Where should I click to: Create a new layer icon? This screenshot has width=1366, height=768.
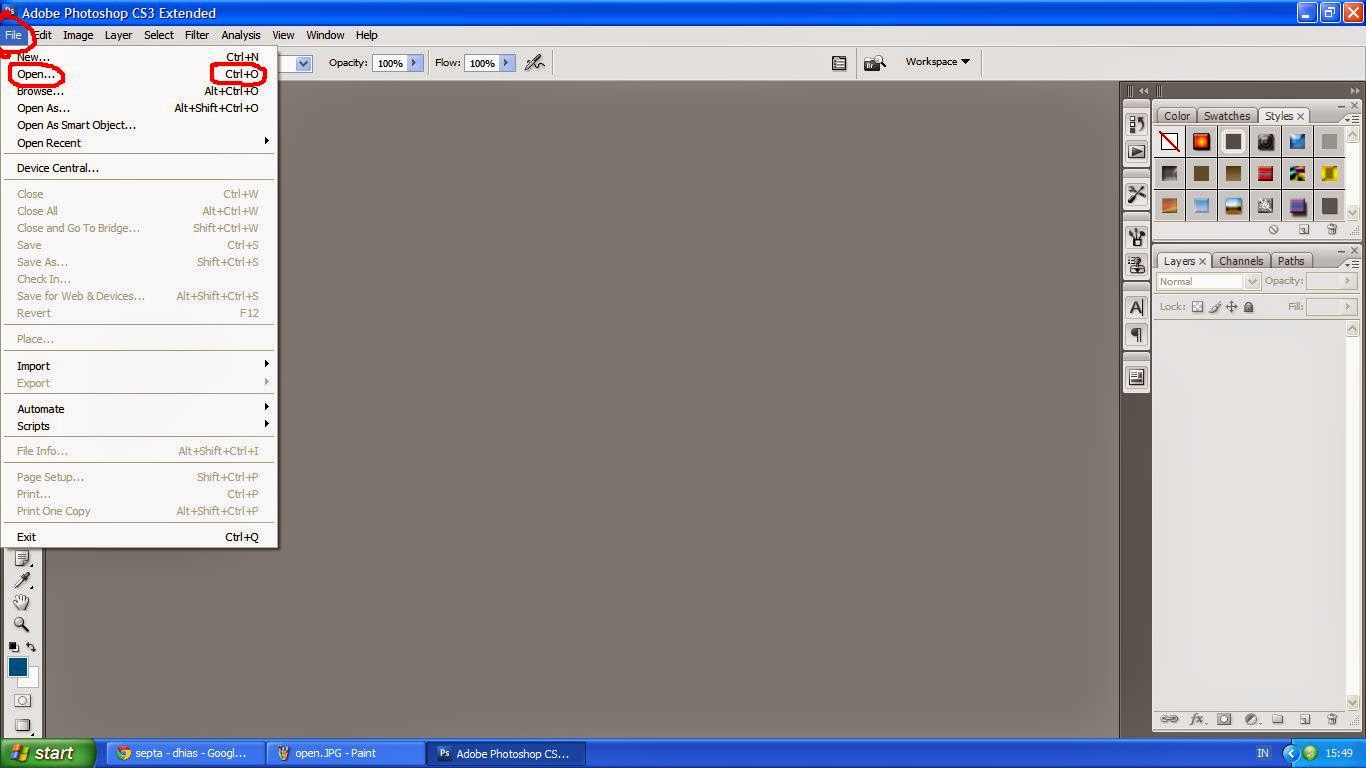(1305, 719)
